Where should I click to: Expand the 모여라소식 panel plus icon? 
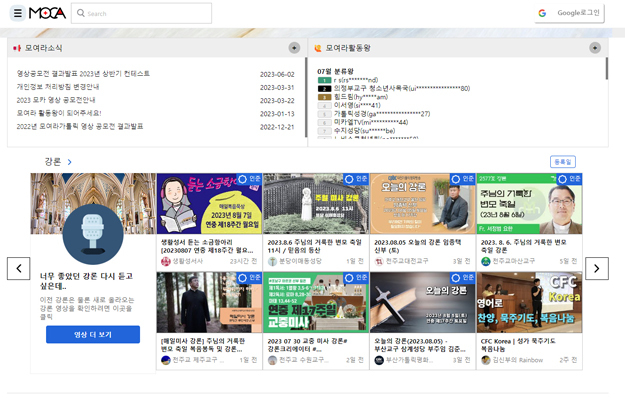[294, 48]
